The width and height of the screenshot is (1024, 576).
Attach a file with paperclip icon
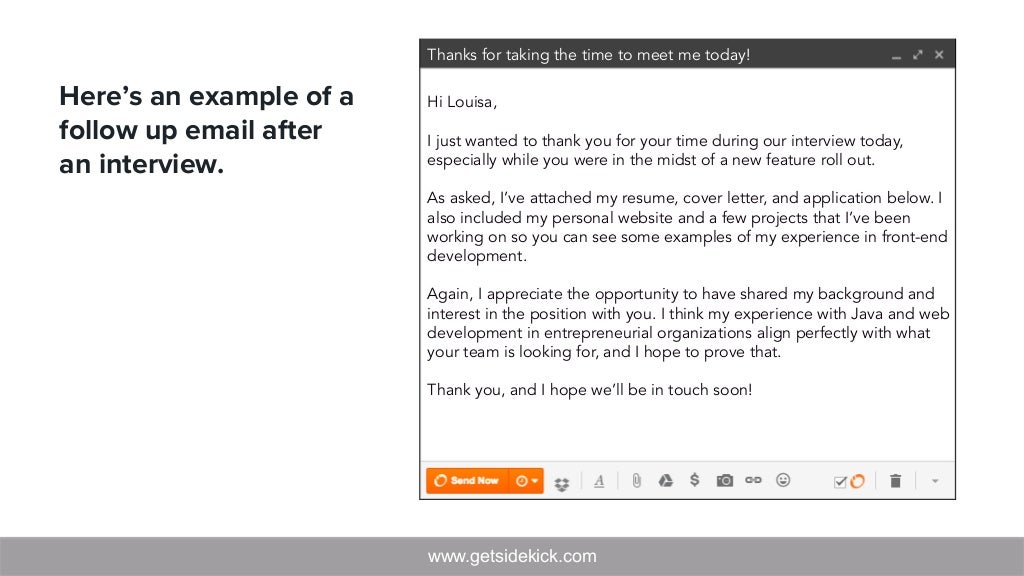coord(637,481)
